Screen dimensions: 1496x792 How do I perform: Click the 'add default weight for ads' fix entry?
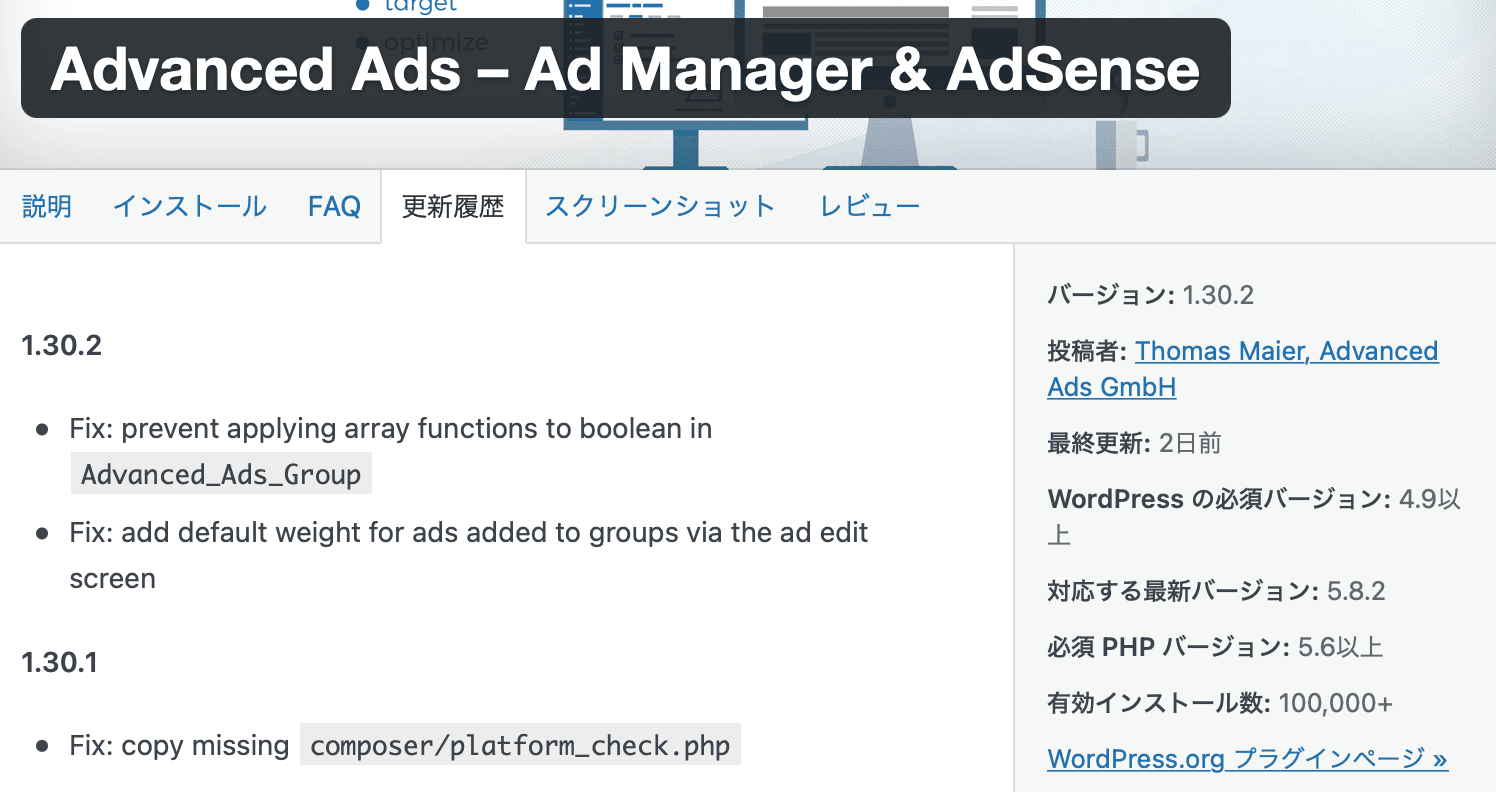(x=469, y=555)
